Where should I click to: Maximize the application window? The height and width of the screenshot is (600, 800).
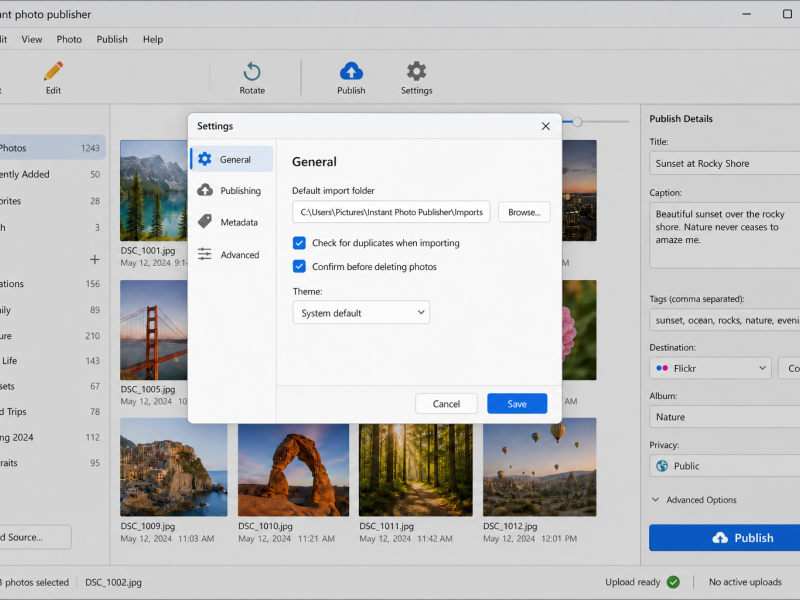(787, 14)
